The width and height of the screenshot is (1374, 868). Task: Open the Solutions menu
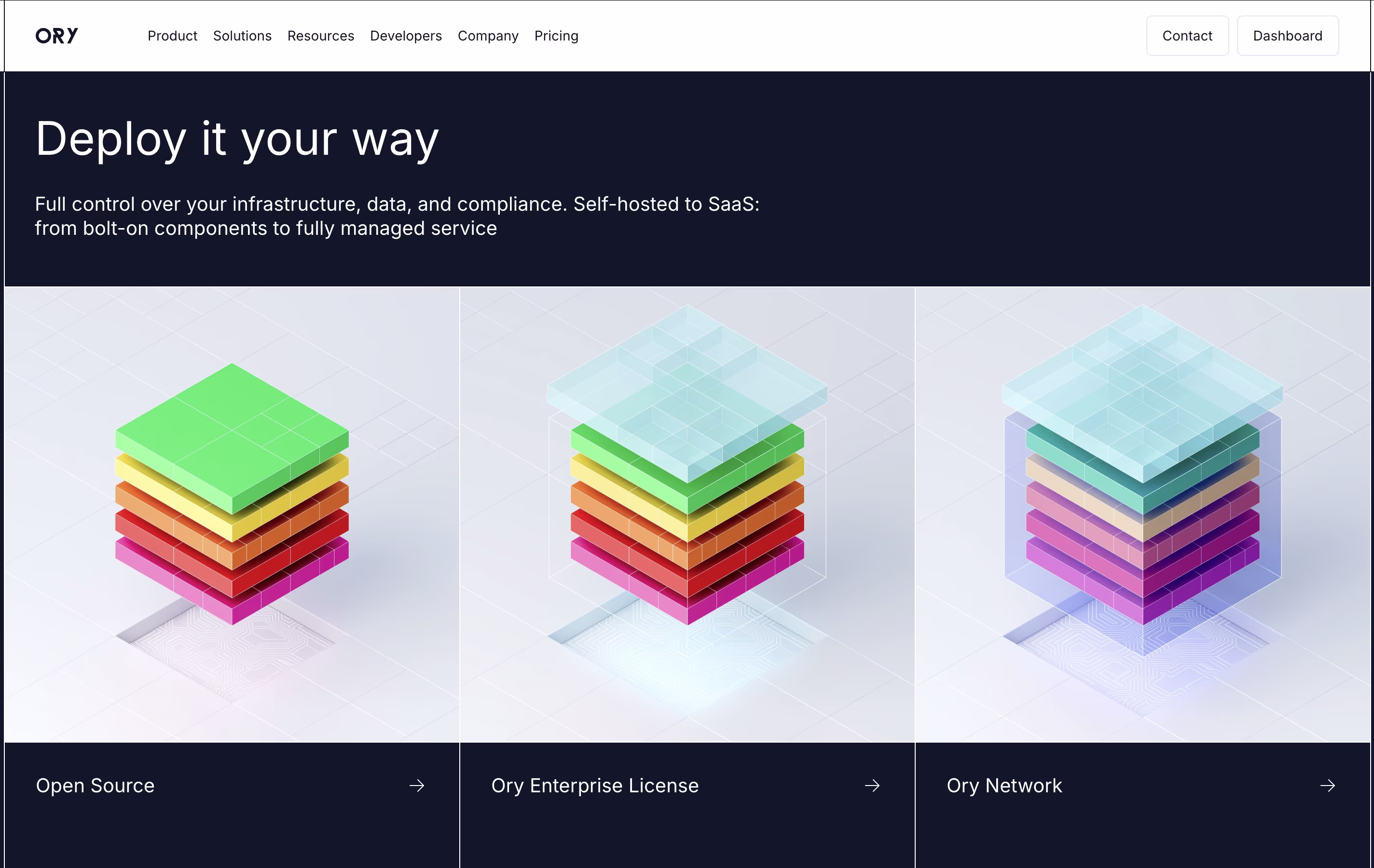click(242, 36)
